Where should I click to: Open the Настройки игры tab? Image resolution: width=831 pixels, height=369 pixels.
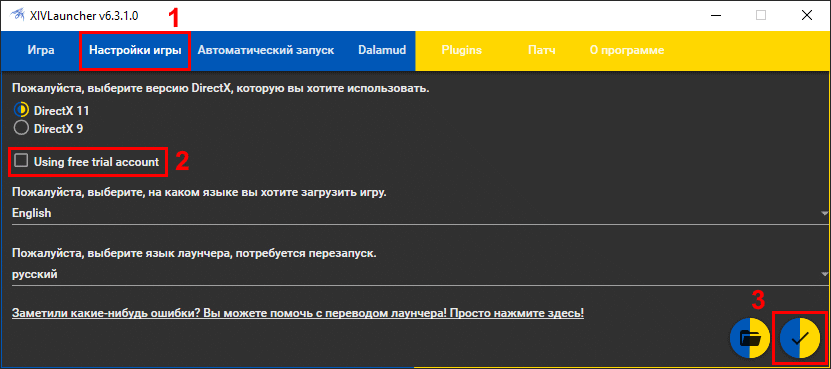135,50
